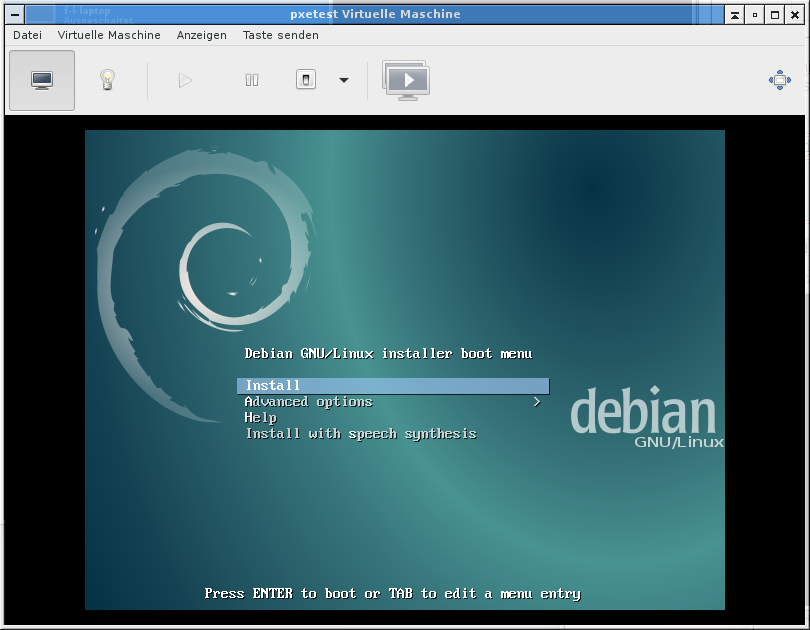Image resolution: width=810 pixels, height=630 pixels.
Task: Manage VM snapshots icon
Action: [x=406, y=80]
